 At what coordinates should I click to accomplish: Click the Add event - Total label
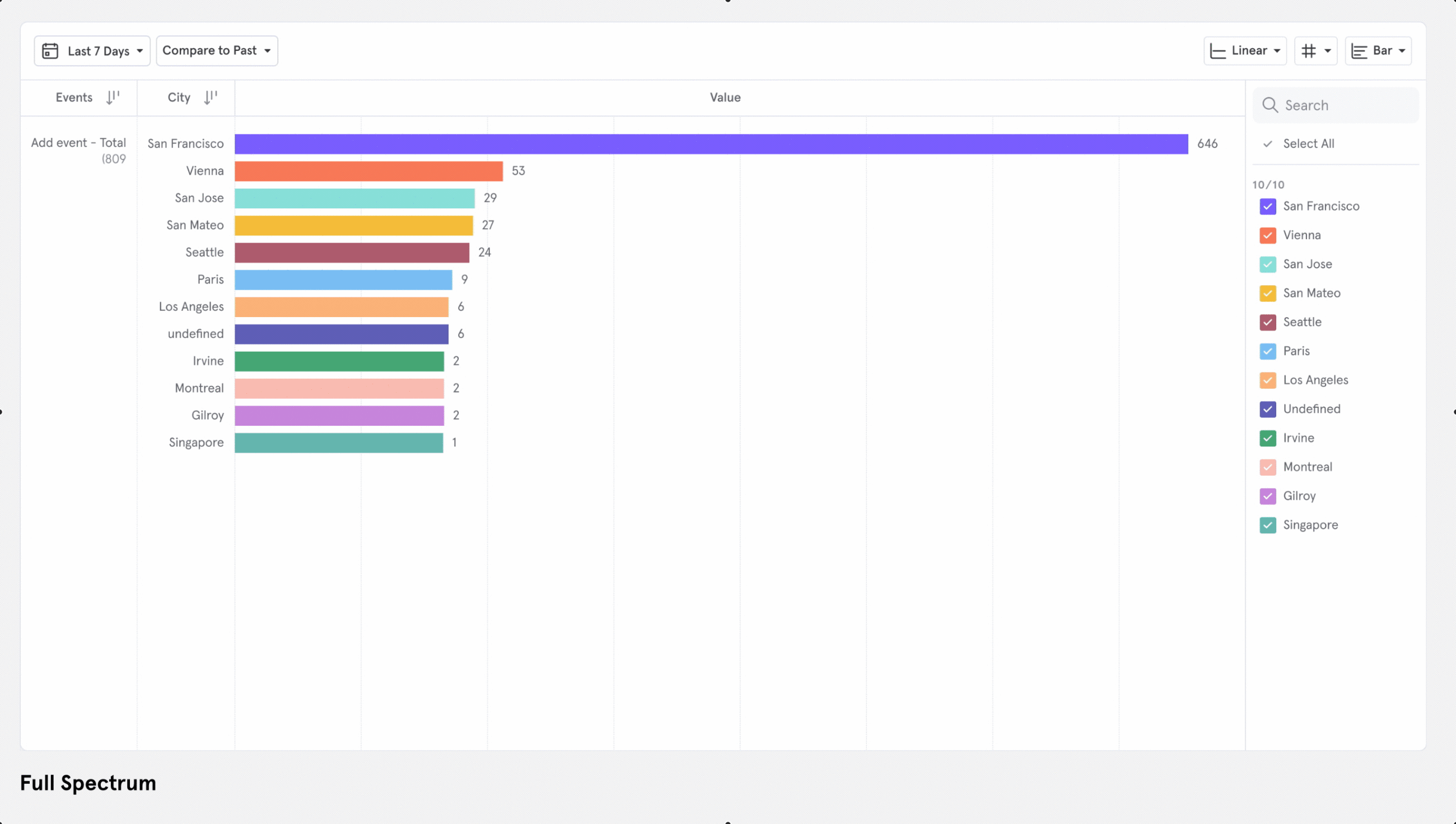pyautogui.click(x=78, y=143)
